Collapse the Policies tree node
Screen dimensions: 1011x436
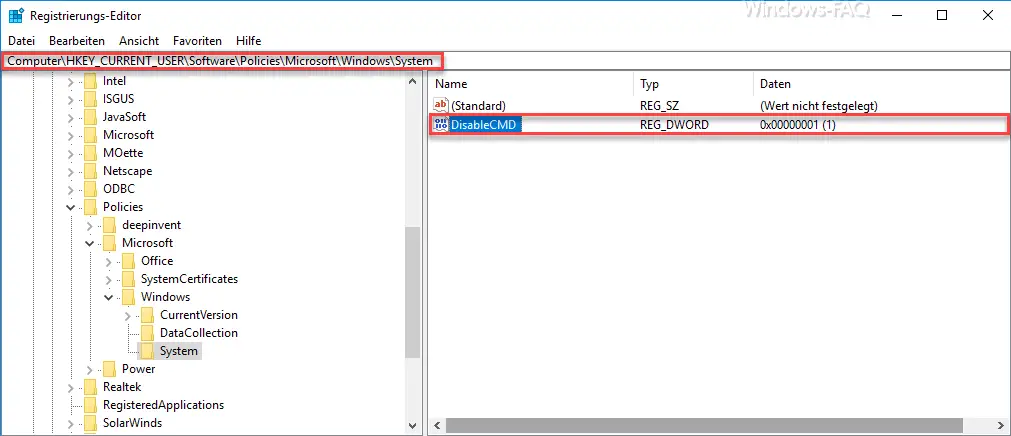click(x=71, y=207)
